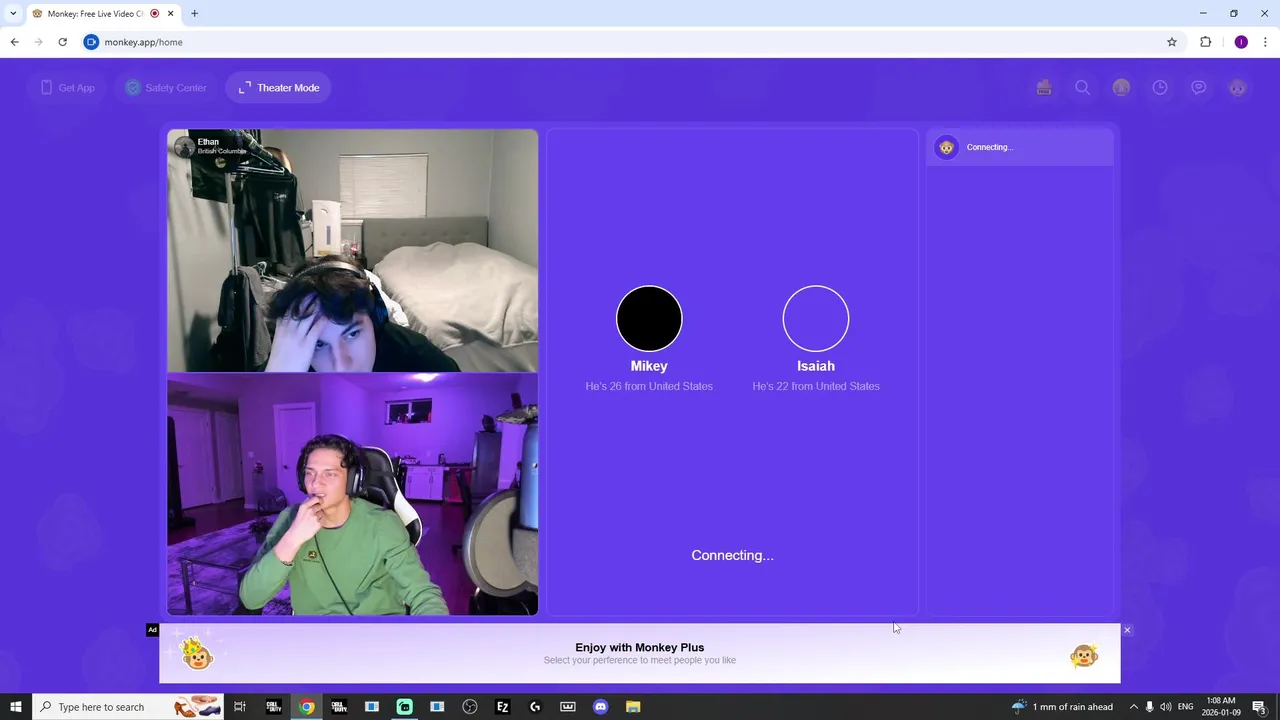Open the Safety Center
The width and height of the screenshot is (1280, 720).
165,88
